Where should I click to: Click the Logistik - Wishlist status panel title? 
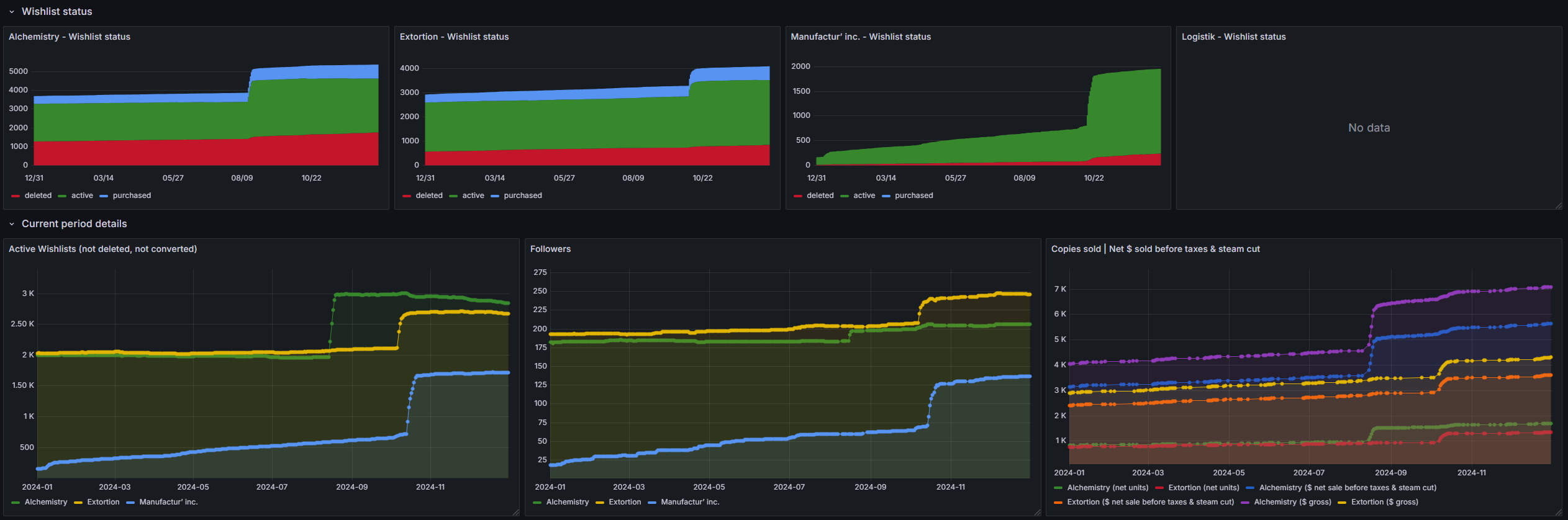tap(1233, 37)
